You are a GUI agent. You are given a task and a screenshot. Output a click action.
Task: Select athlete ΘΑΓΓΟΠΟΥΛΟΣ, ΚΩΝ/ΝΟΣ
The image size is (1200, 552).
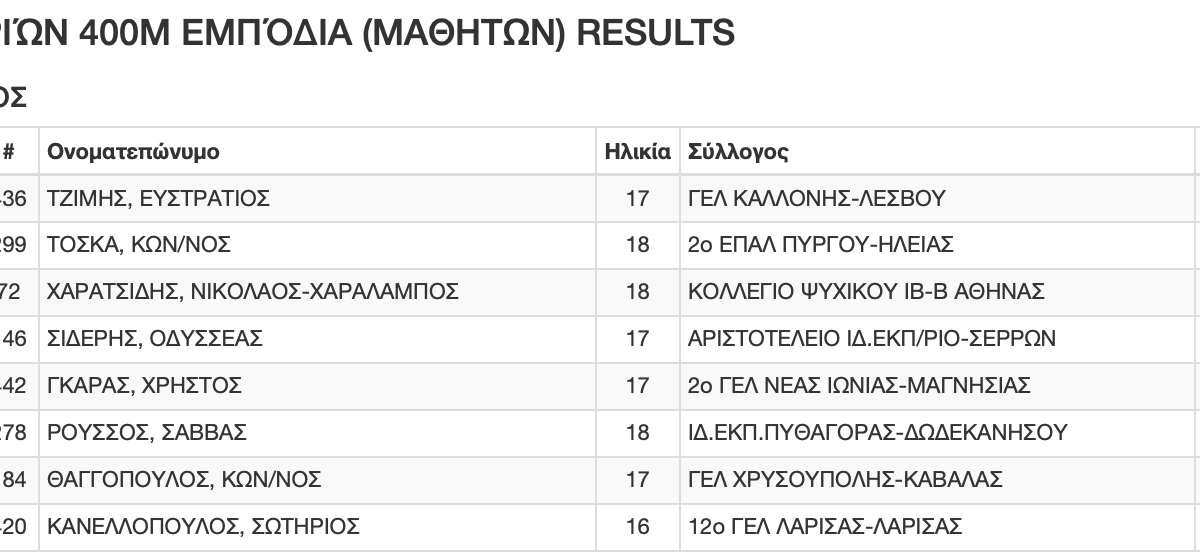(x=184, y=480)
